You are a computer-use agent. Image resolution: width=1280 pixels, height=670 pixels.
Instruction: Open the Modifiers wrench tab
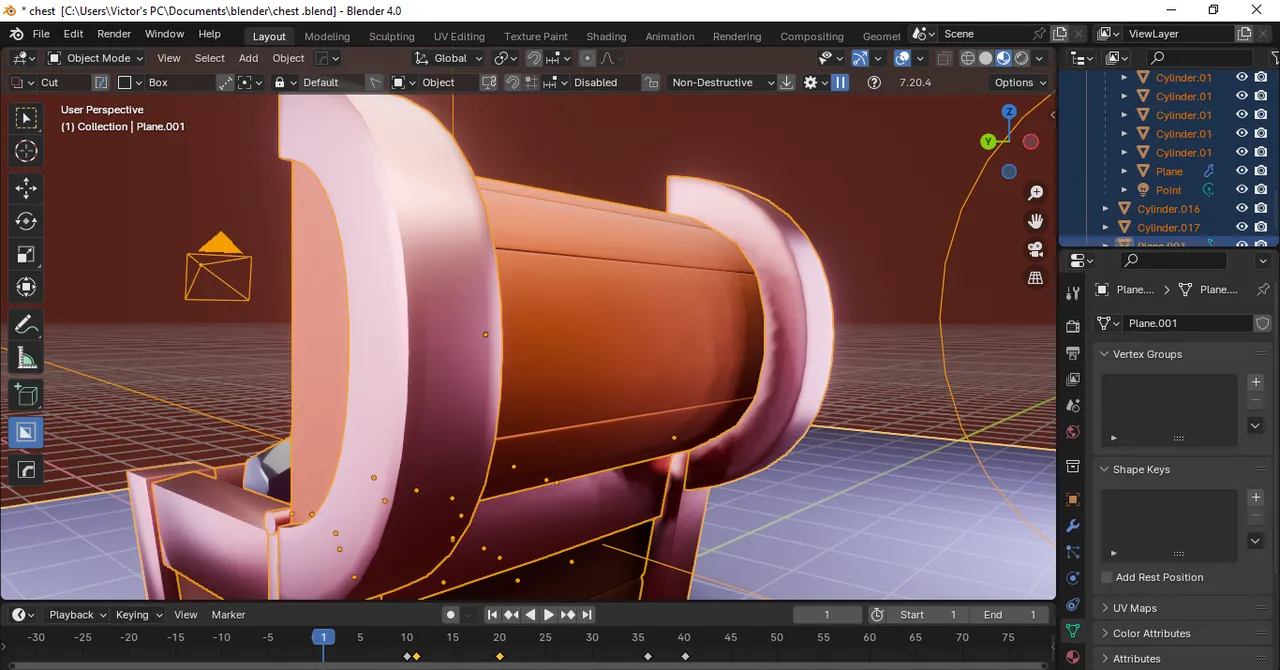(x=1073, y=526)
